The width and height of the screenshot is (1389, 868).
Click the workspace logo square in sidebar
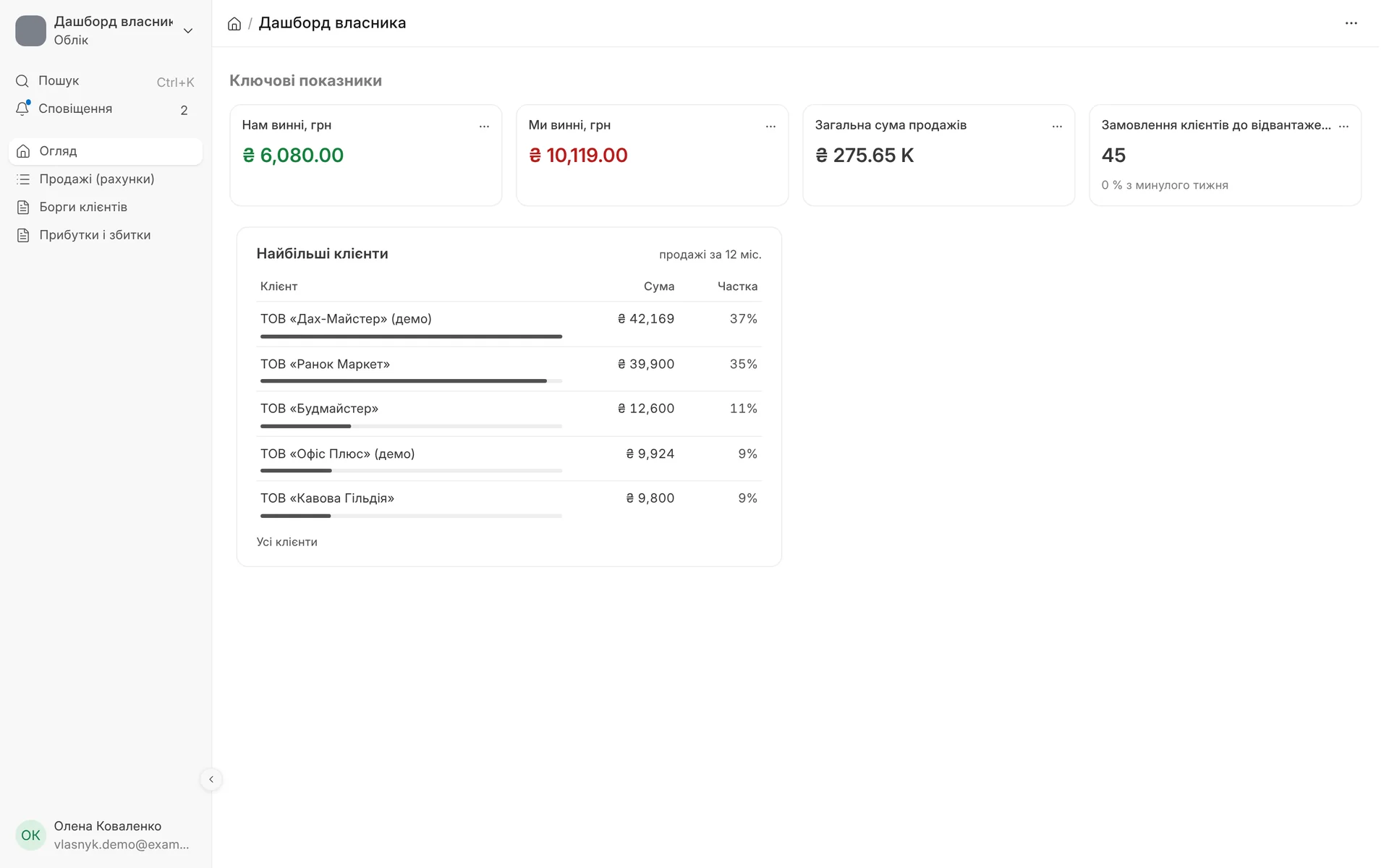30,31
